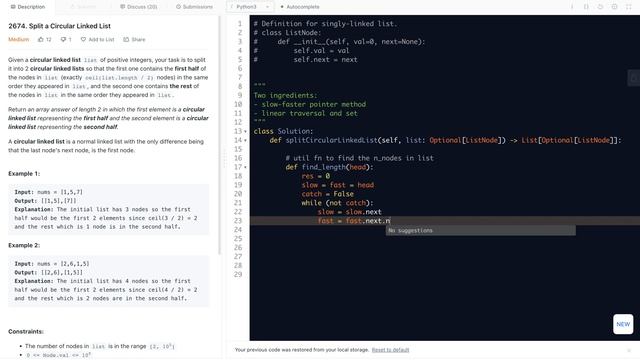Click line number 29 in gutter
This screenshot has width=640, height=360.
point(238,275)
